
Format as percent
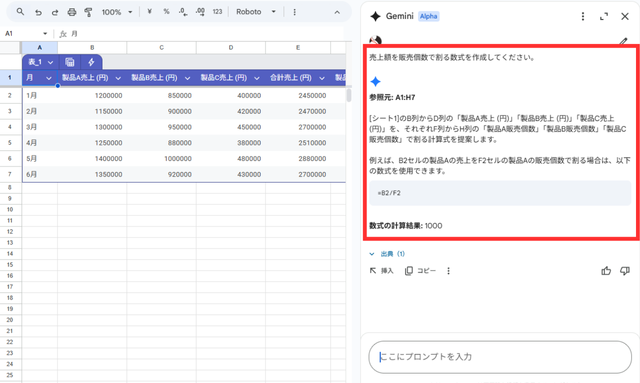coord(166,12)
